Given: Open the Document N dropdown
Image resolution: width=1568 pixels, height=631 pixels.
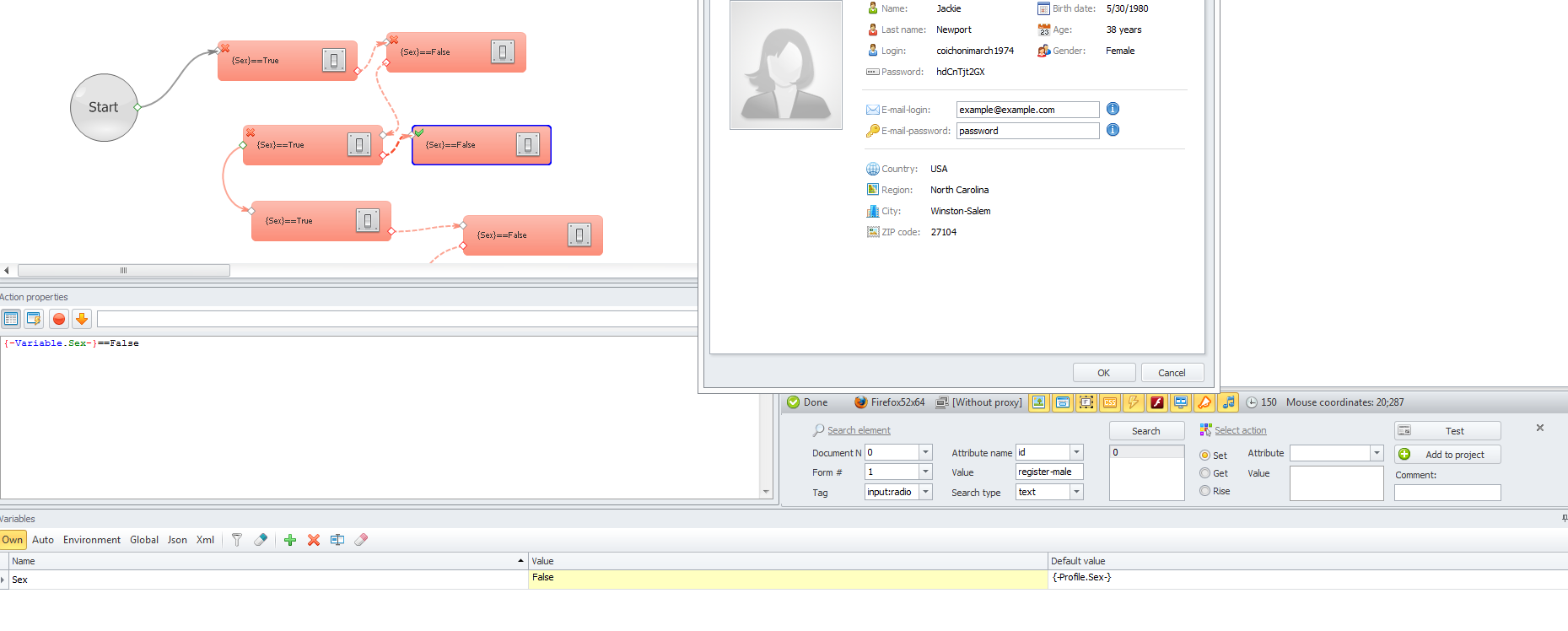Looking at the screenshot, I should [x=925, y=452].
